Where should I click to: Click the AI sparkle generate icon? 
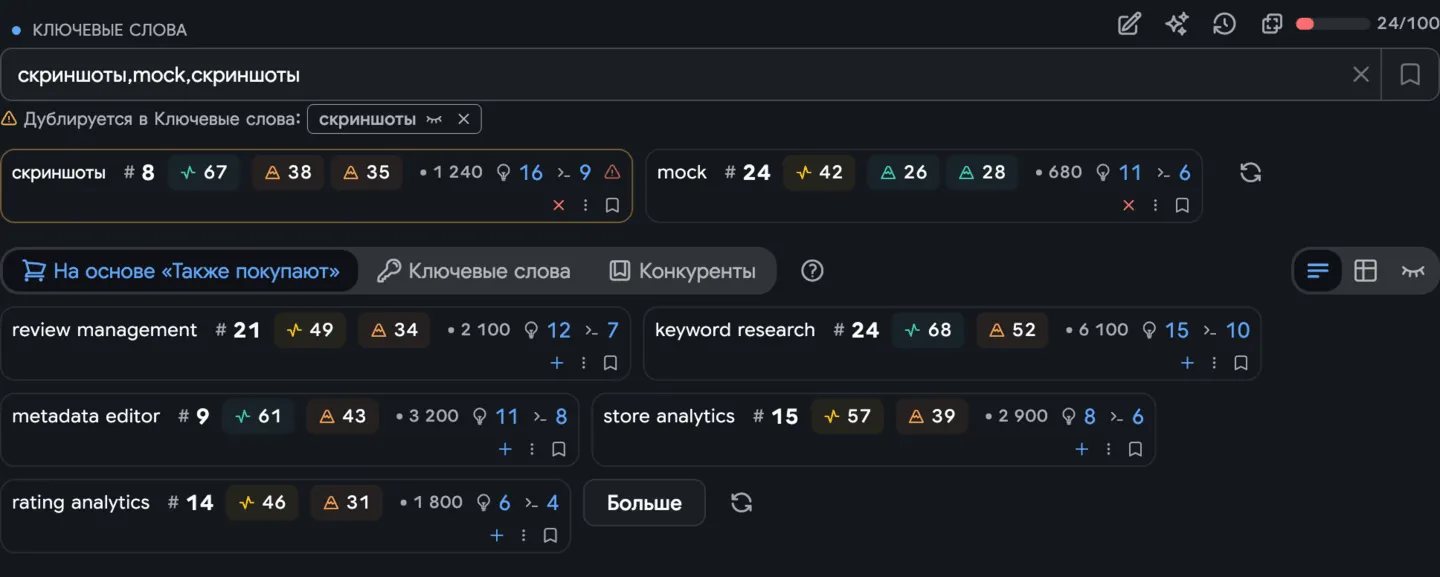(x=1177, y=24)
